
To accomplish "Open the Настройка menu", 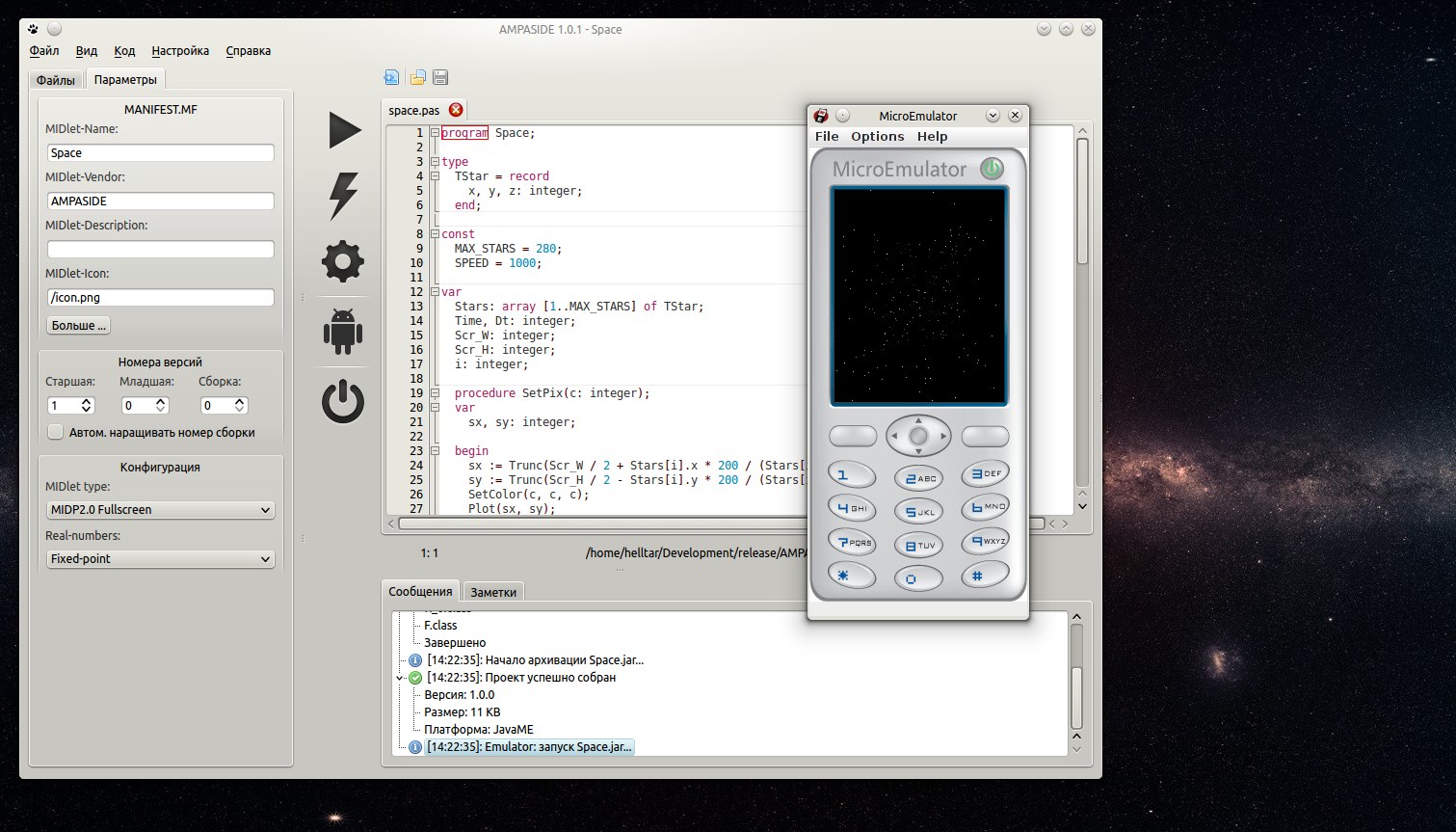I will [180, 51].
